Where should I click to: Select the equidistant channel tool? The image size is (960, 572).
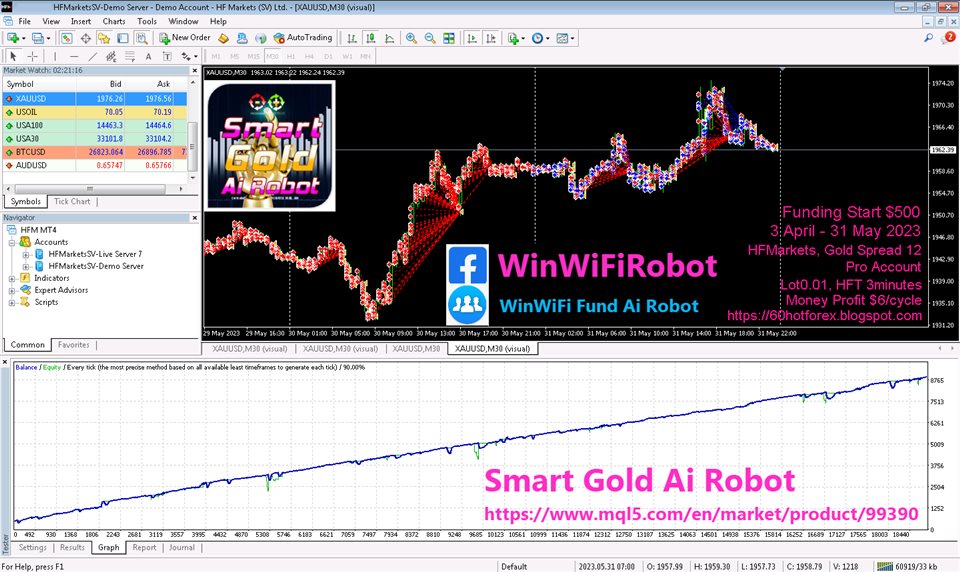click(111, 56)
